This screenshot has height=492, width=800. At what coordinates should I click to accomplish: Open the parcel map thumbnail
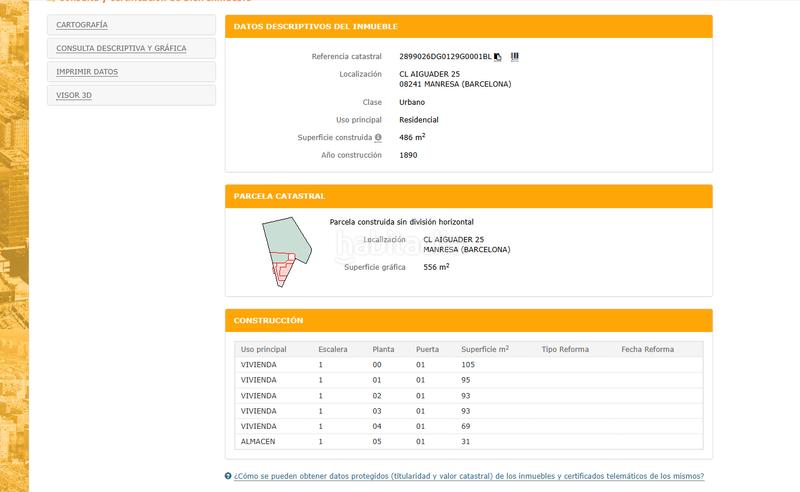coord(281,252)
